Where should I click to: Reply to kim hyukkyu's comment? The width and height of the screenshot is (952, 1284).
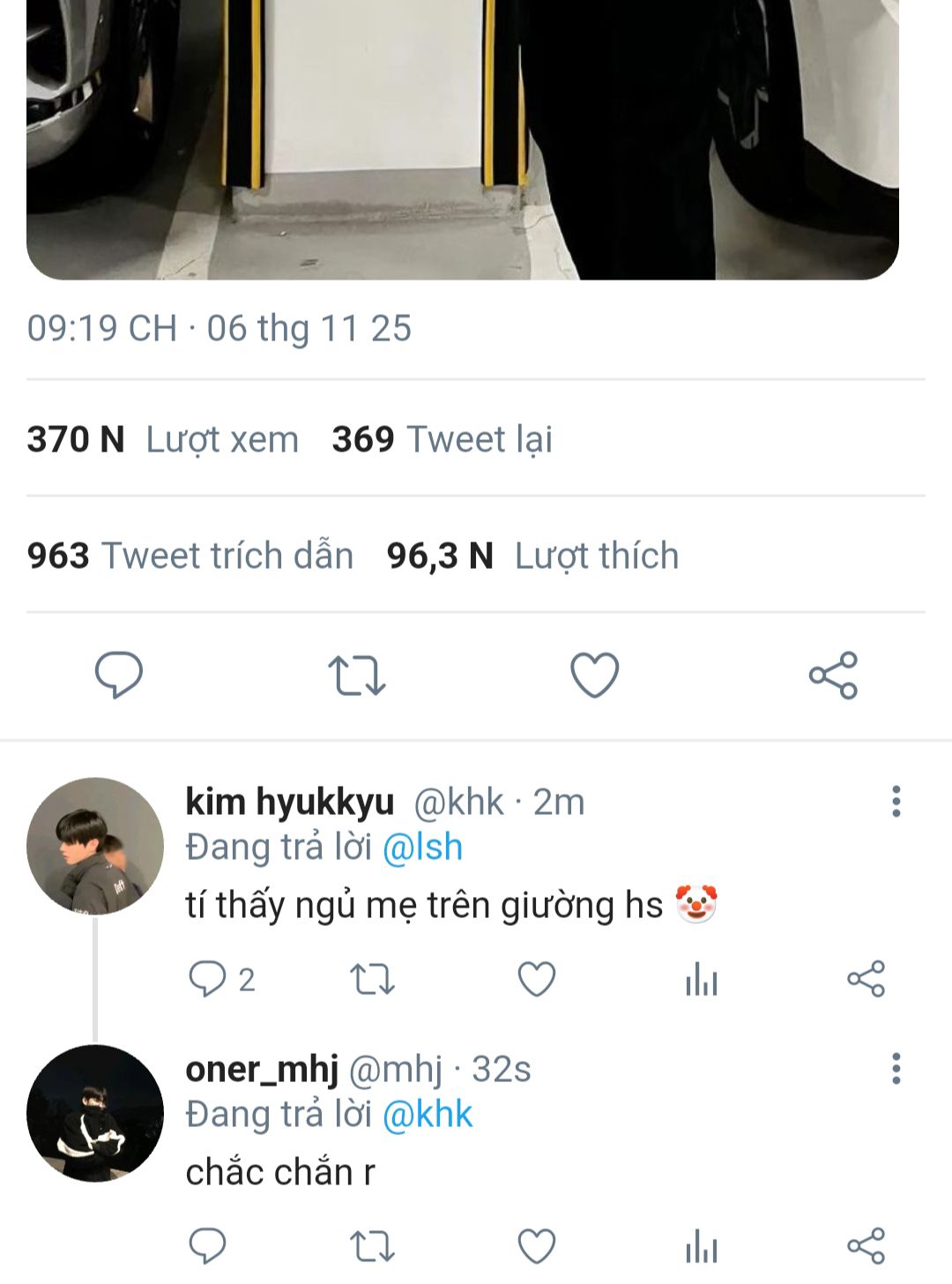pyautogui.click(x=208, y=980)
